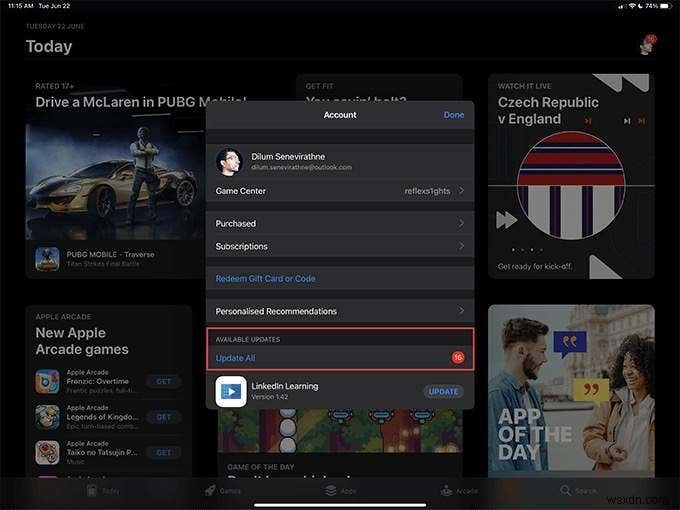
Task: Click battery status icon
Action: click(x=666, y=6)
